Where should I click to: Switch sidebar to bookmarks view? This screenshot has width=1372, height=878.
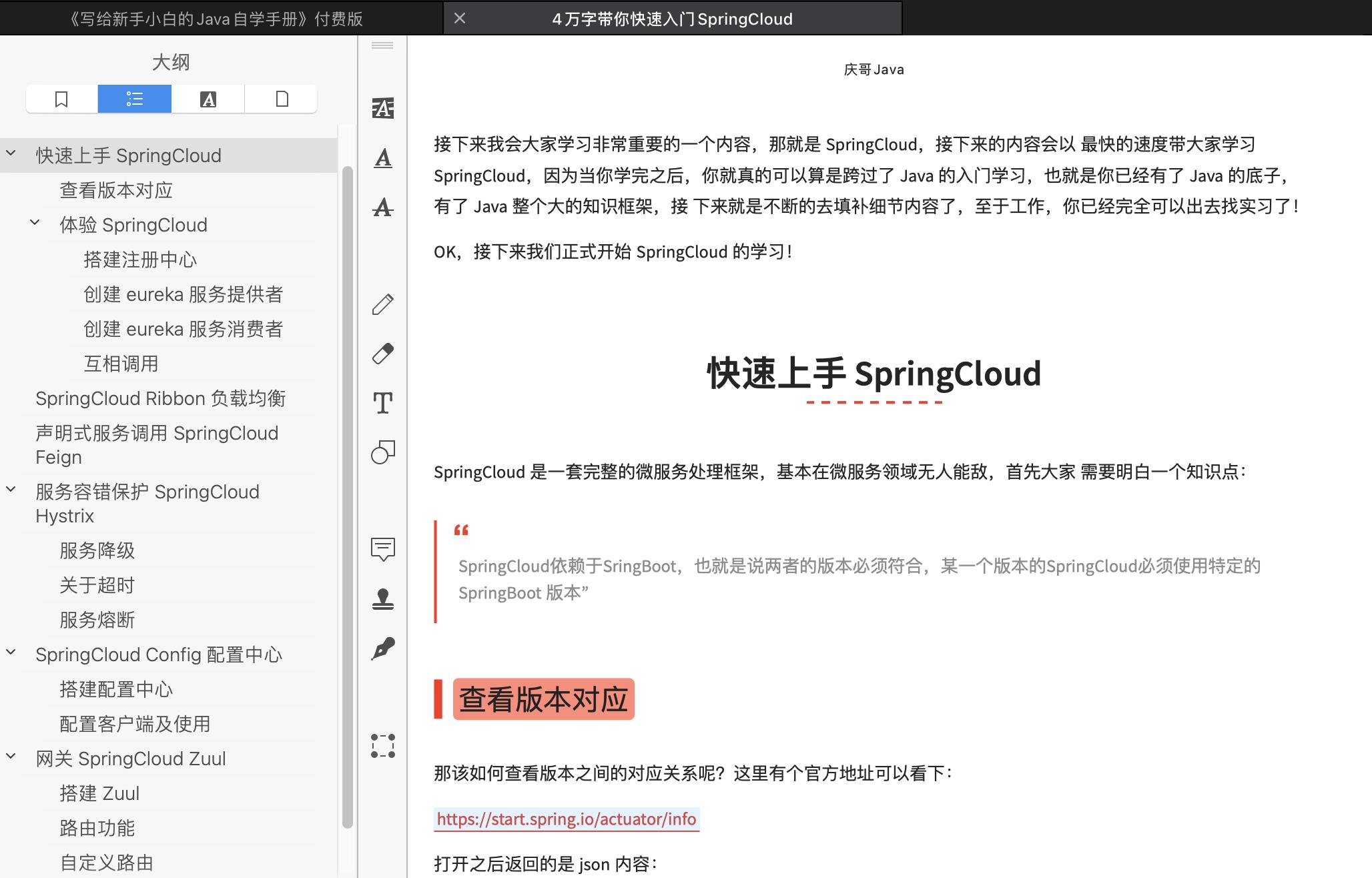[61, 99]
